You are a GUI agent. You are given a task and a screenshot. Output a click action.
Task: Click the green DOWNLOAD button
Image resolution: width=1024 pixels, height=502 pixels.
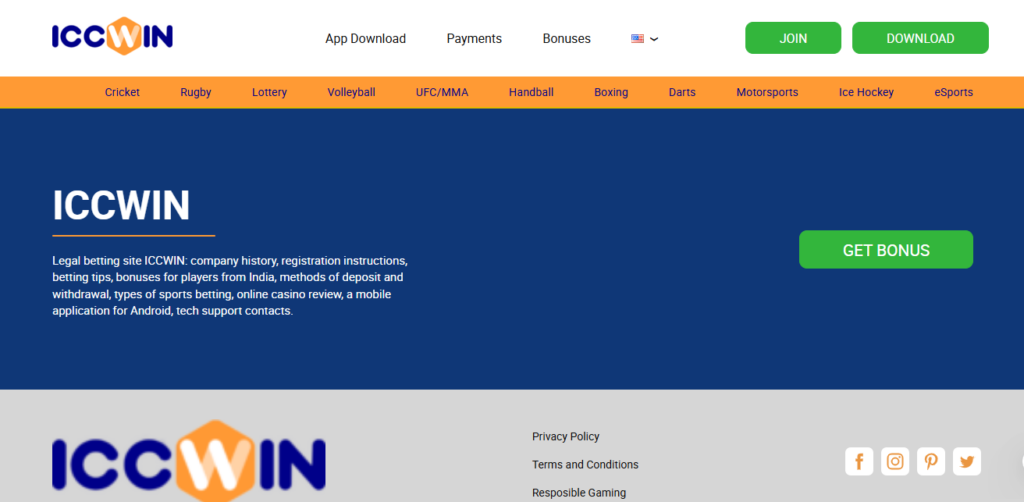click(x=920, y=38)
